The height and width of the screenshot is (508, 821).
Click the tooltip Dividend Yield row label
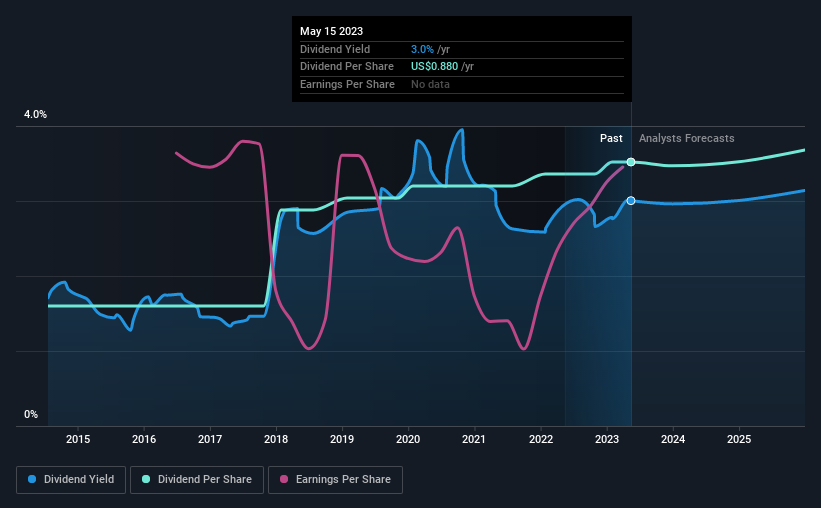tap(335, 49)
